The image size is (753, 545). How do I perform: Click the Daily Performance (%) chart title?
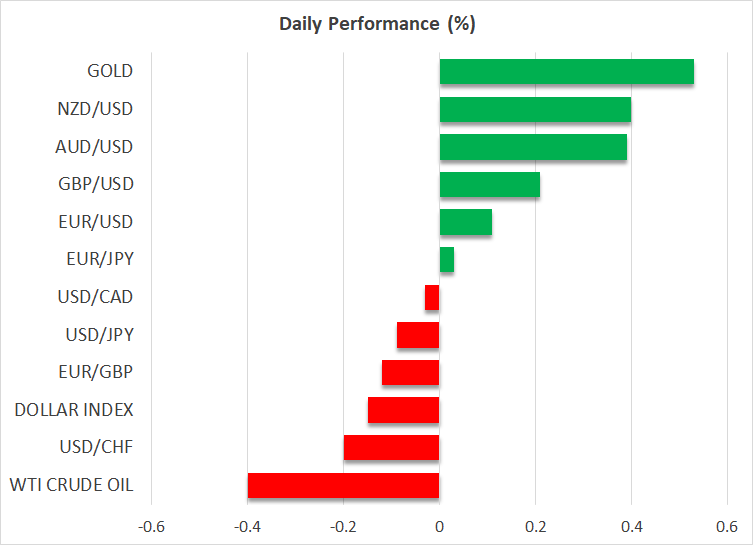[377, 24]
